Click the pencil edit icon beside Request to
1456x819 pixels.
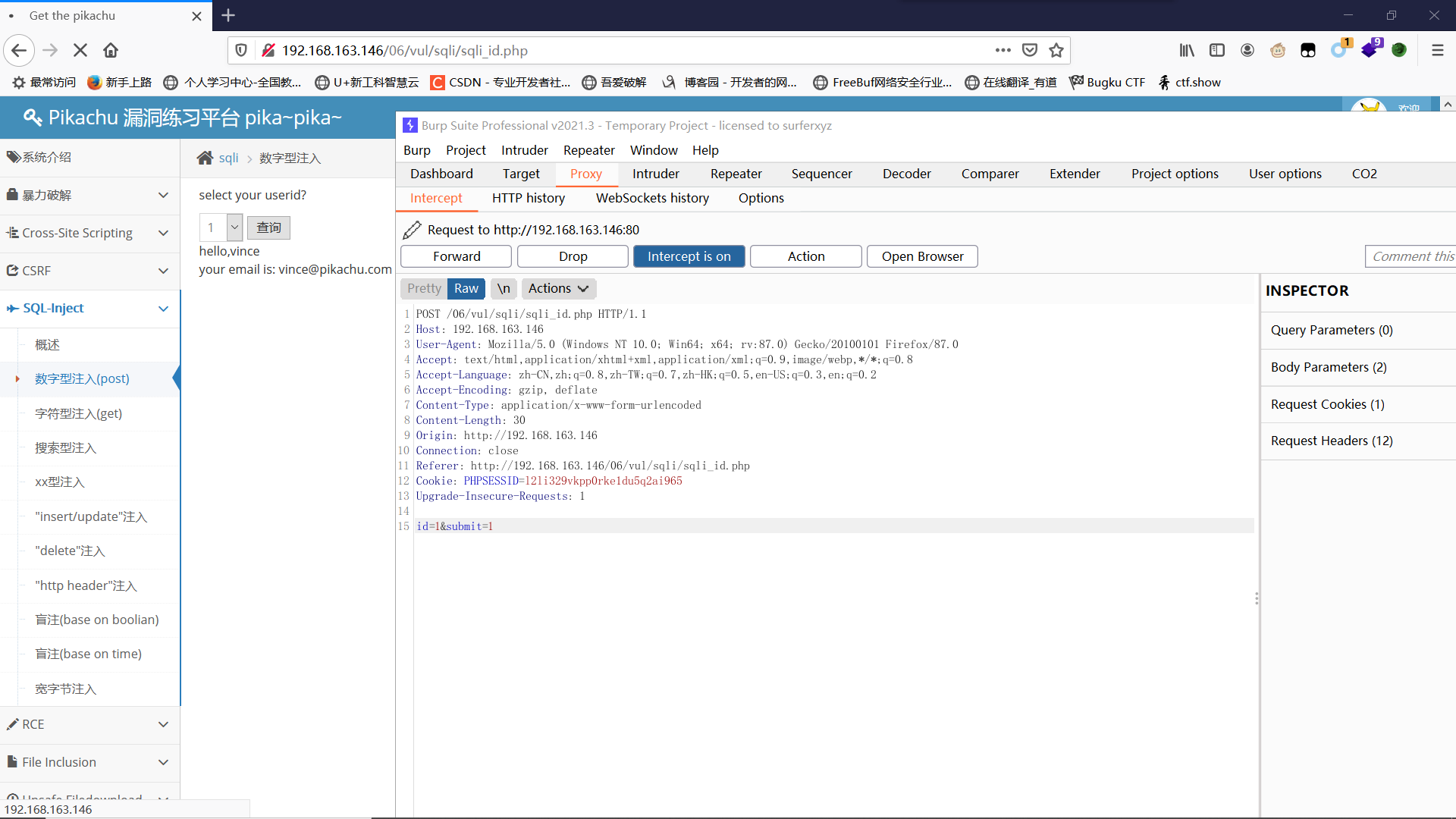pos(412,230)
